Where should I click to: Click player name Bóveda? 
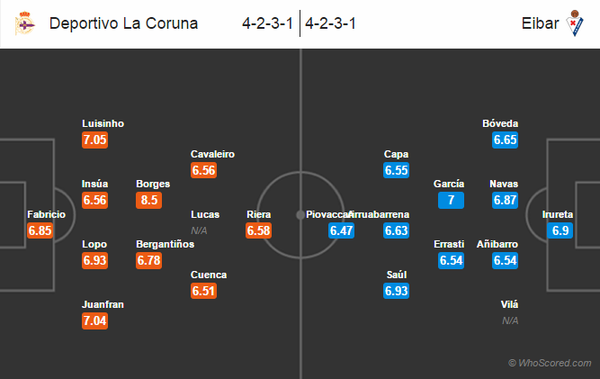(500, 124)
